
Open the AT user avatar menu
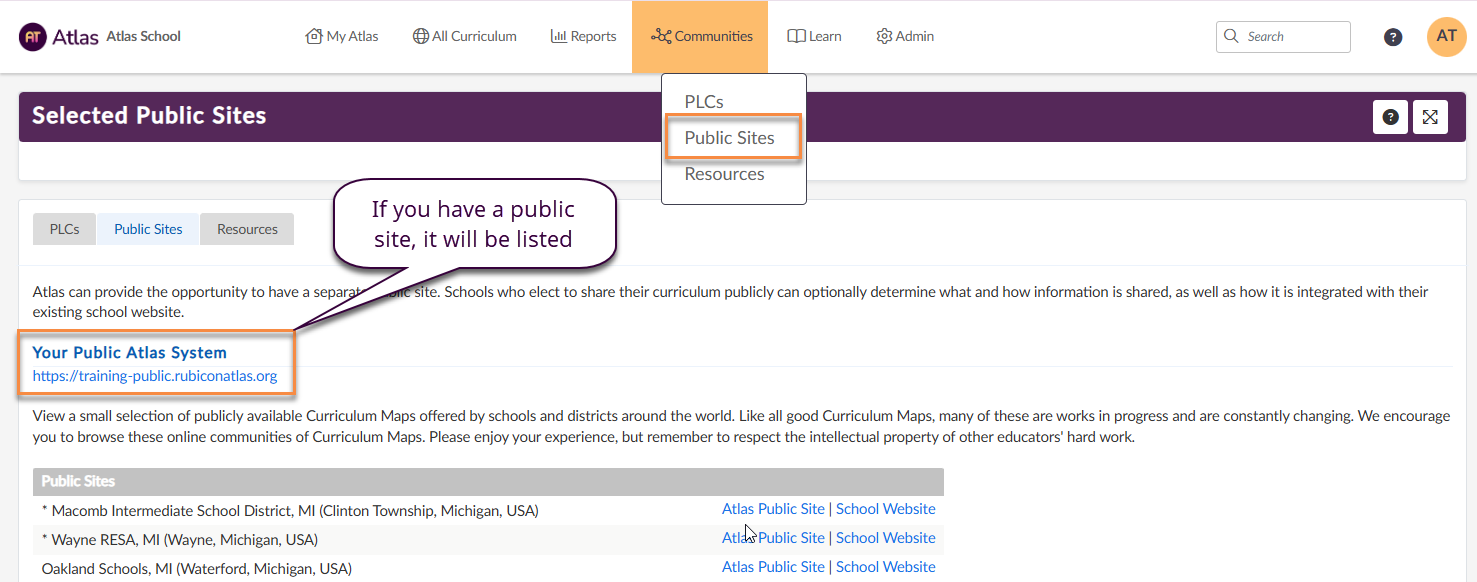[1446, 37]
